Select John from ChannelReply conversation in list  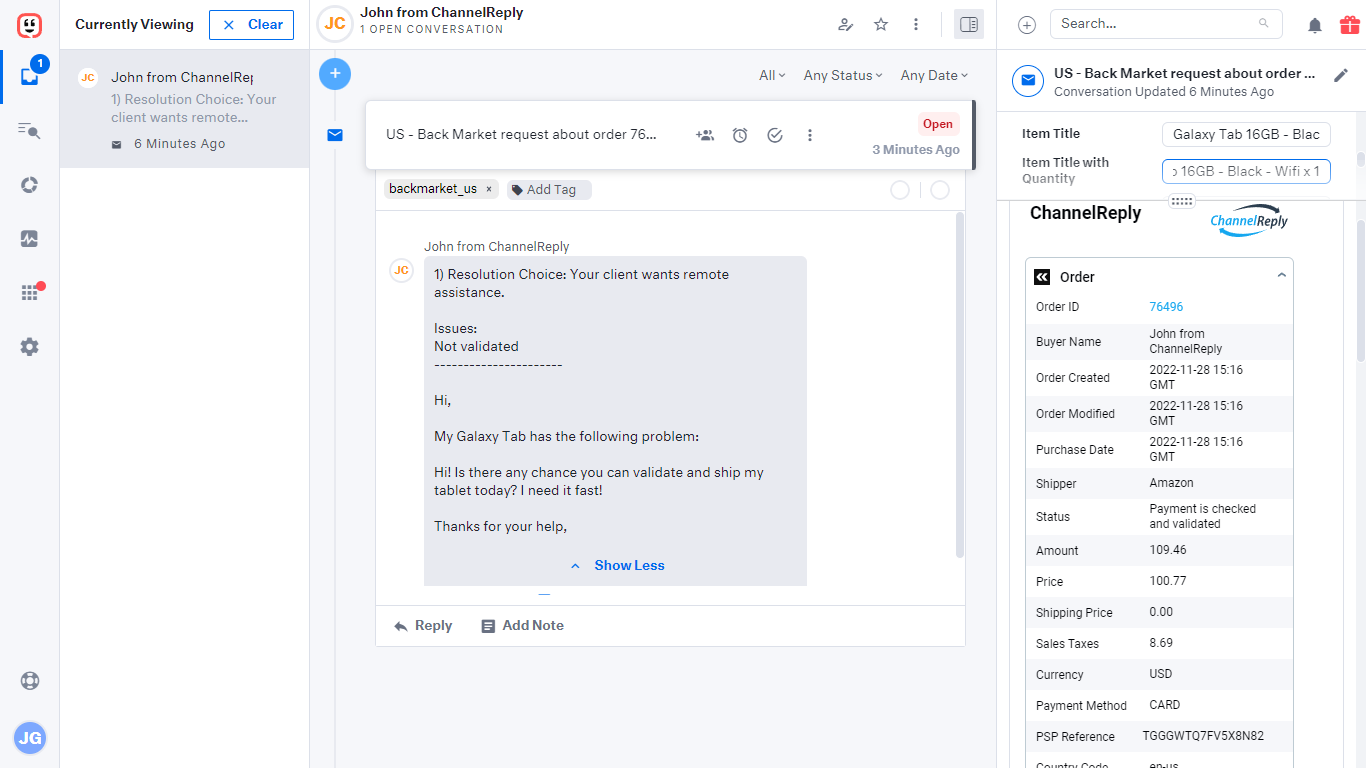pyautogui.click(x=185, y=110)
